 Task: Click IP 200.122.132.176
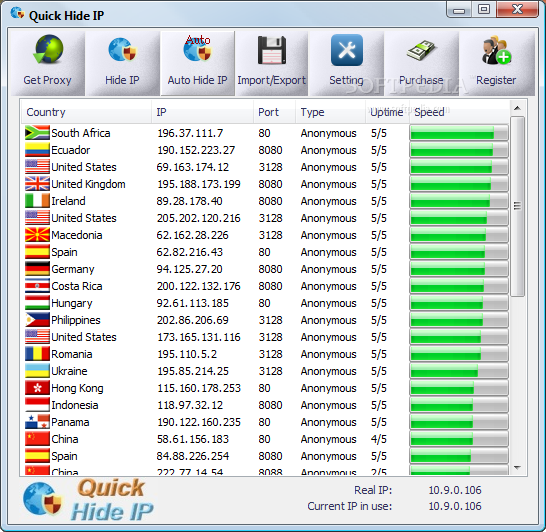[x=198, y=286]
